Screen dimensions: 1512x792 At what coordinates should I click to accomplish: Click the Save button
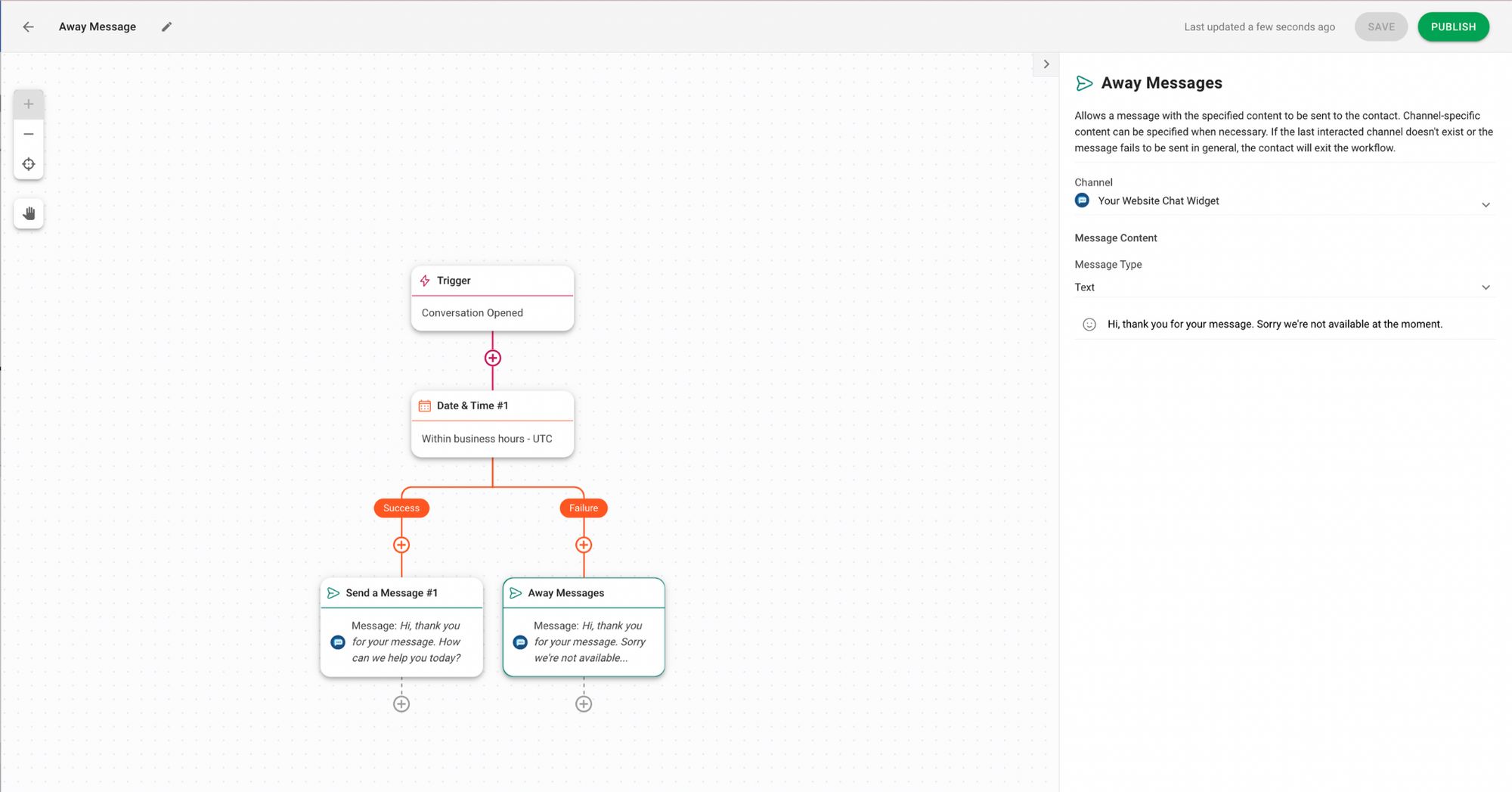point(1380,26)
